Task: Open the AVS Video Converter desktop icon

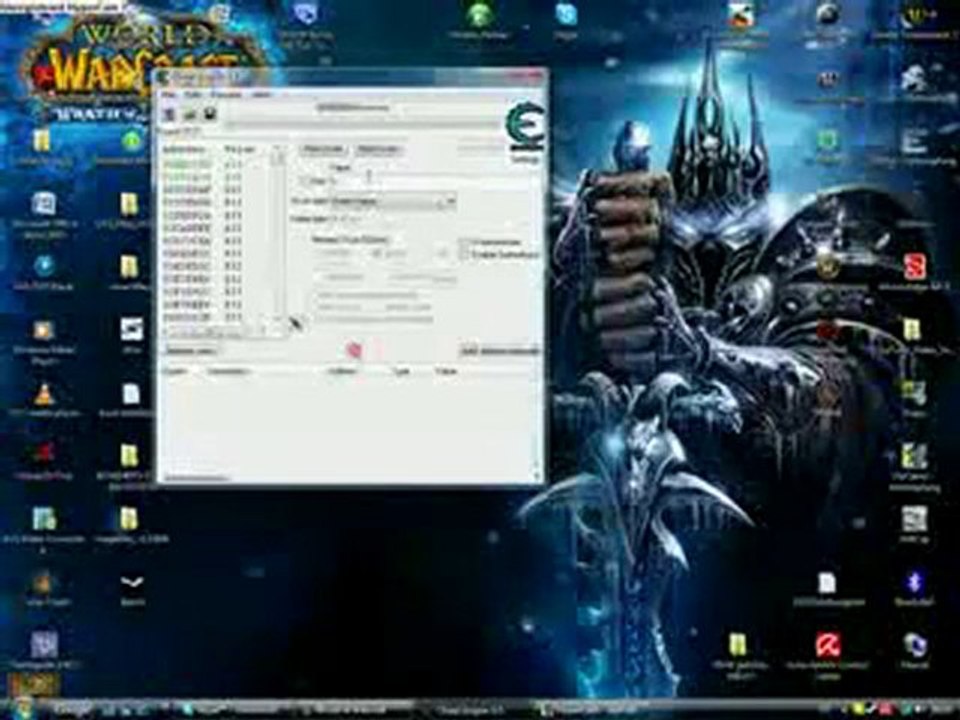Action: click(43, 519)
